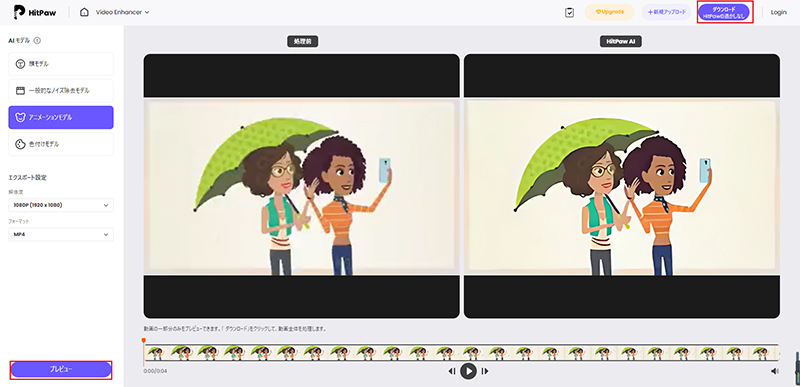The height and width of the screenshot is (387, 800).
Task: Click the original video preview
Action: pos(302,186)
